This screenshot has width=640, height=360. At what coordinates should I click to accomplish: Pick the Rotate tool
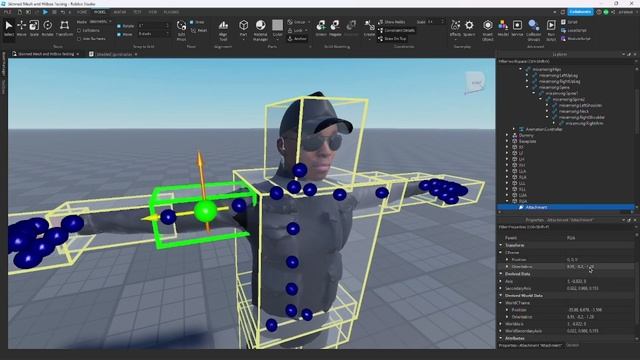[48, 28]
